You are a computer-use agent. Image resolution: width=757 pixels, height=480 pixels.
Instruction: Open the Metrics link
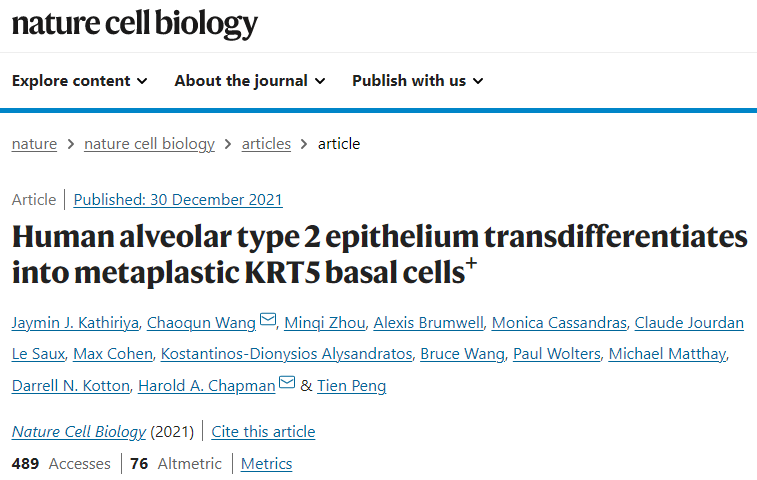pos(266,464)
